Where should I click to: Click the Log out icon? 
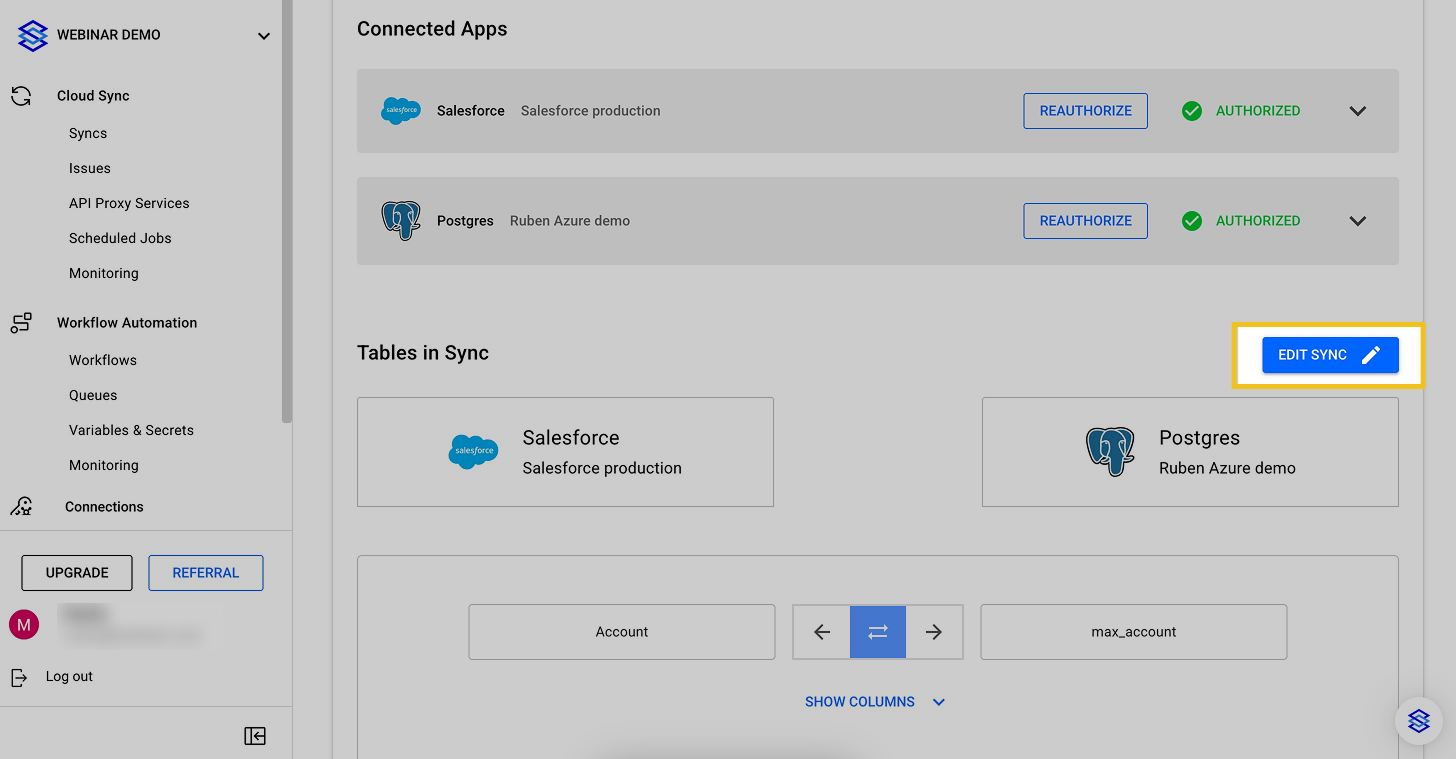(x=19, y=677)
